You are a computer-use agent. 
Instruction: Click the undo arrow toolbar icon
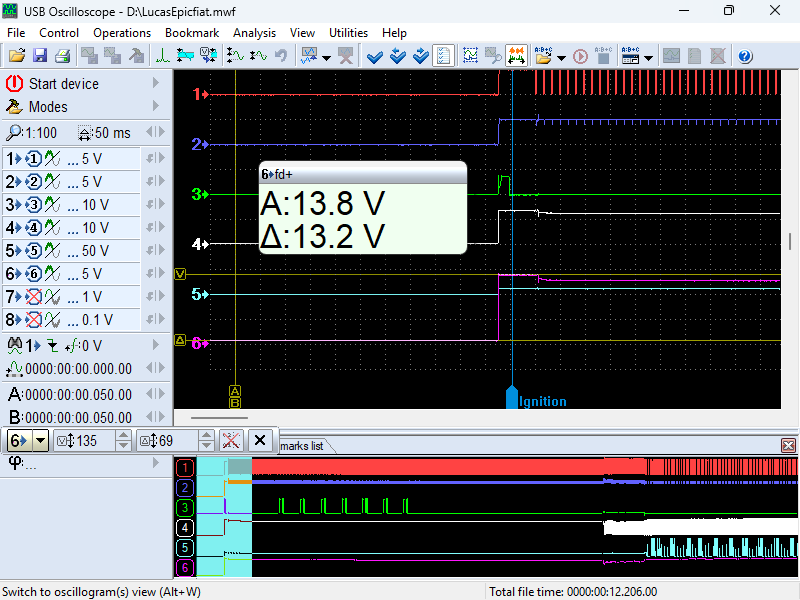click(x=281, y=56)
